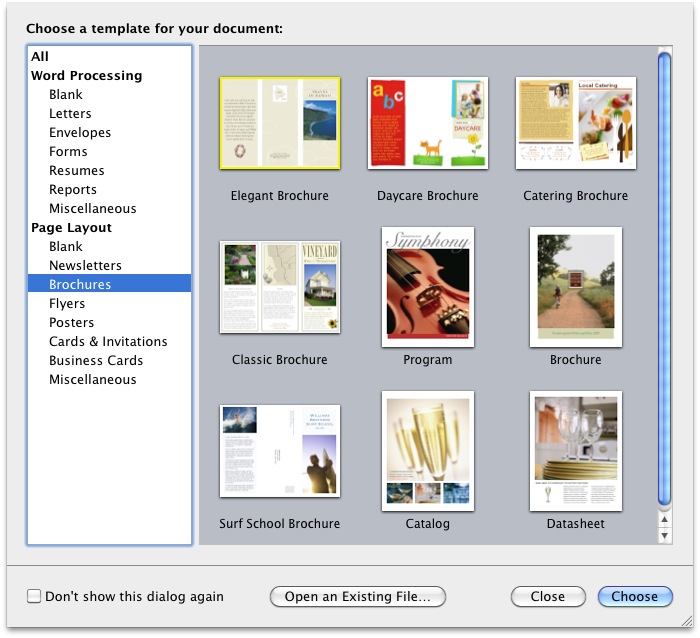Select the Page Layout category heading

109,227
